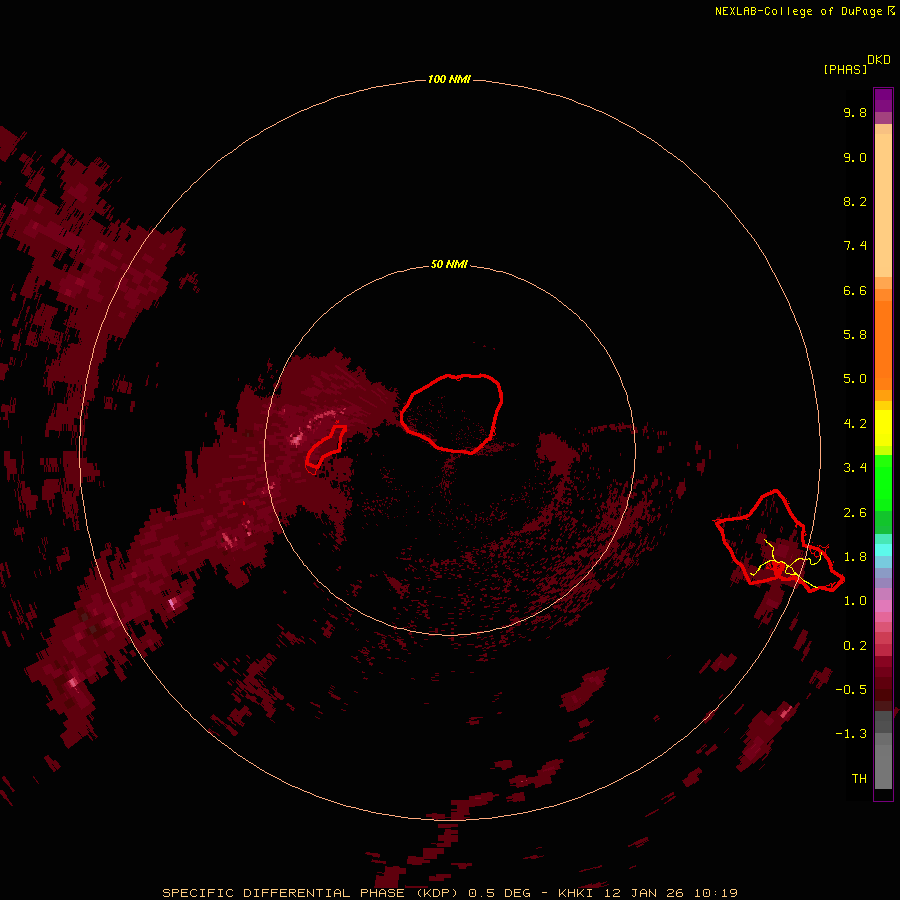Click the pink segment beside 1.0
The height and width of the screenshot is (900, 900).
[x=883, y=606]
